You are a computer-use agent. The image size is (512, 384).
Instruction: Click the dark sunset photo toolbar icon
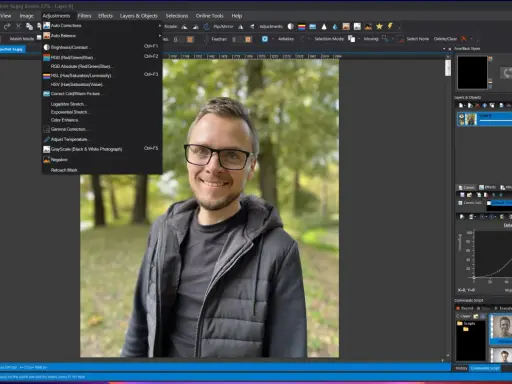click(368, 27)
